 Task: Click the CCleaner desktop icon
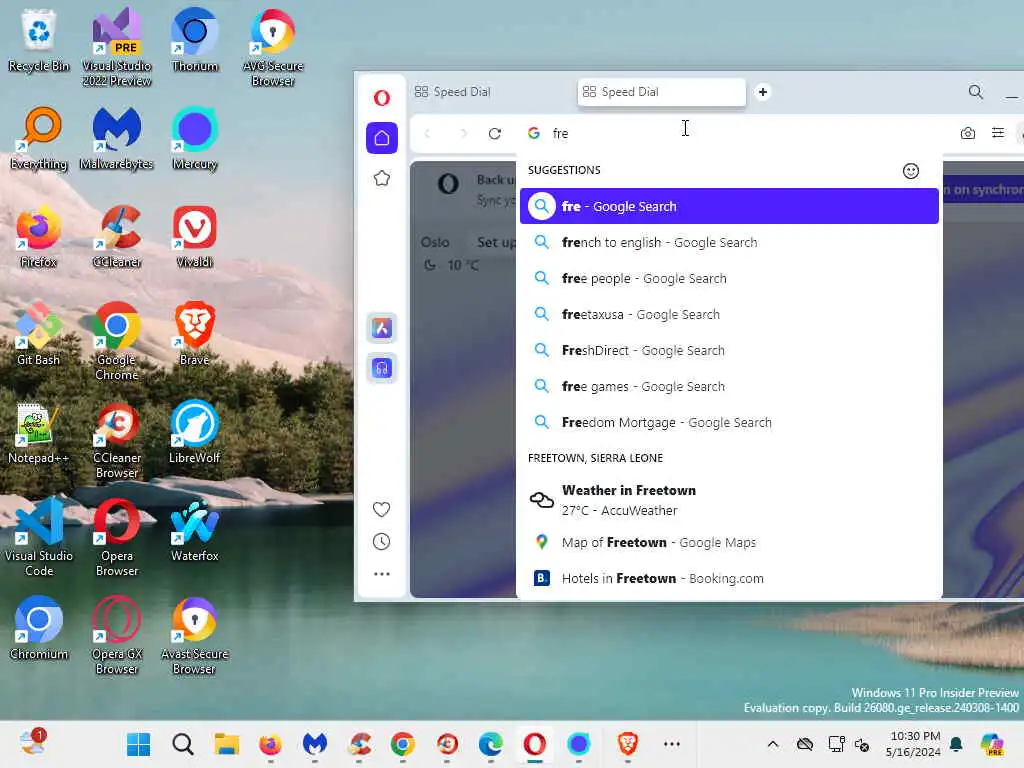point(117,236)
